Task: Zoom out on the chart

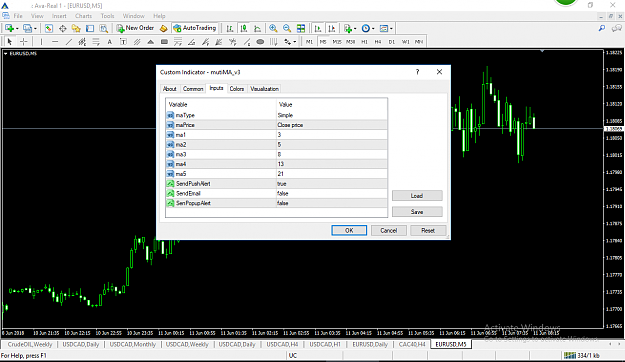Action: (x=287, y=28)
